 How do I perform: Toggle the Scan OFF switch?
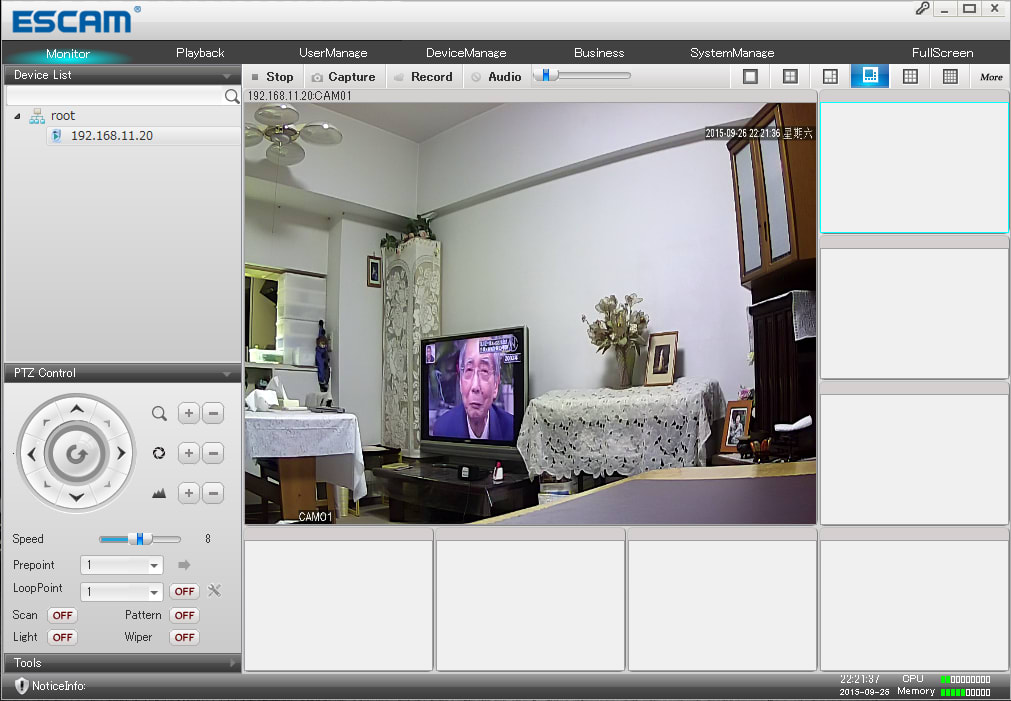[62, 615]
